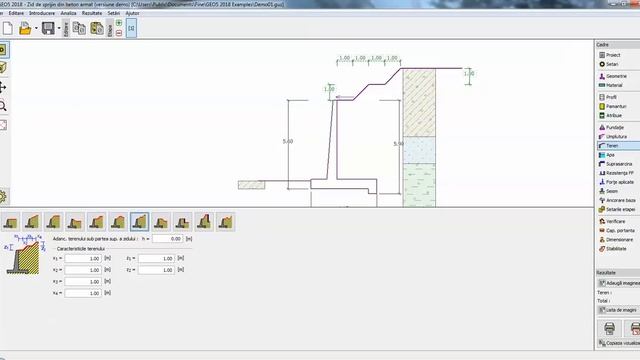The height and width of the screenshot is (360, 640).
Task: Click the x1 value input field
Action: pyautogui.click(x=83, y=258)
